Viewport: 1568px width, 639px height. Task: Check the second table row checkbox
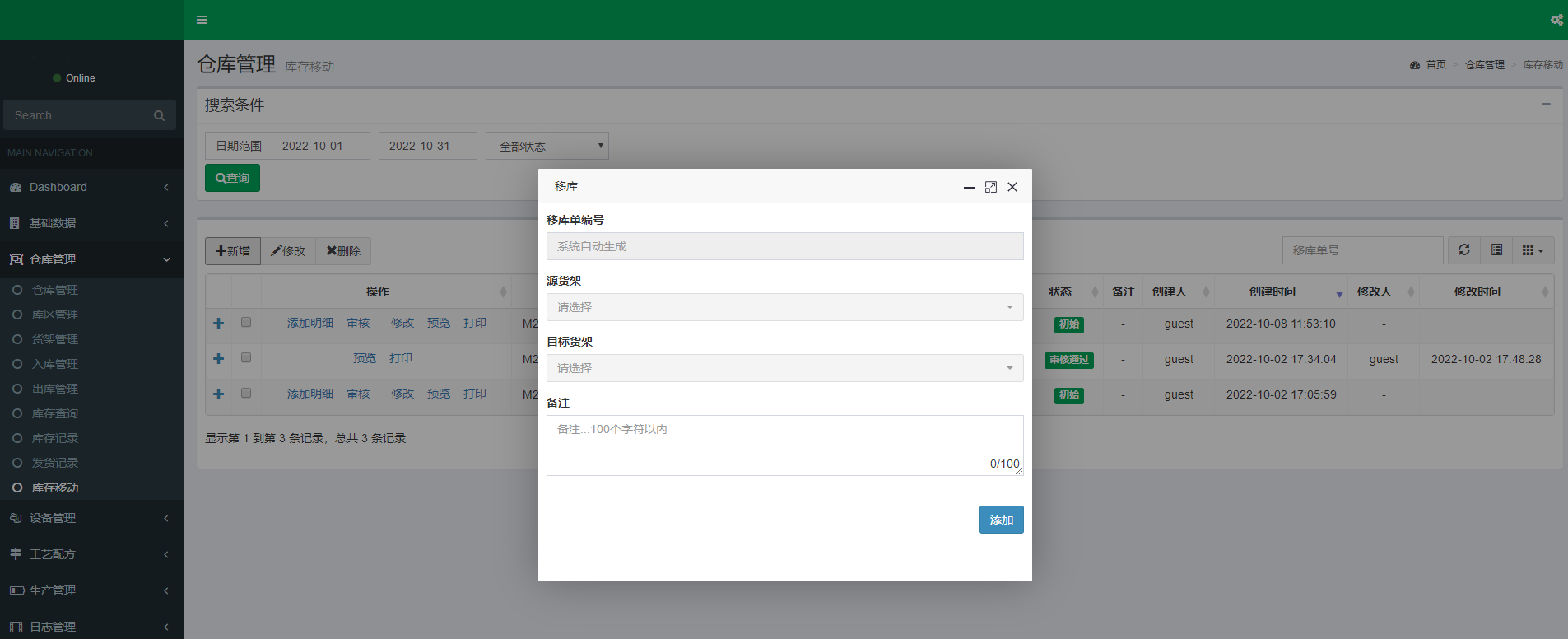(x=246, y=358)
